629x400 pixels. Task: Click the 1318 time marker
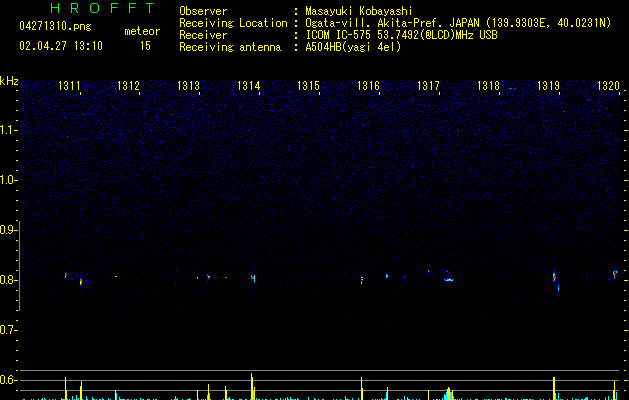coord(488,86)
